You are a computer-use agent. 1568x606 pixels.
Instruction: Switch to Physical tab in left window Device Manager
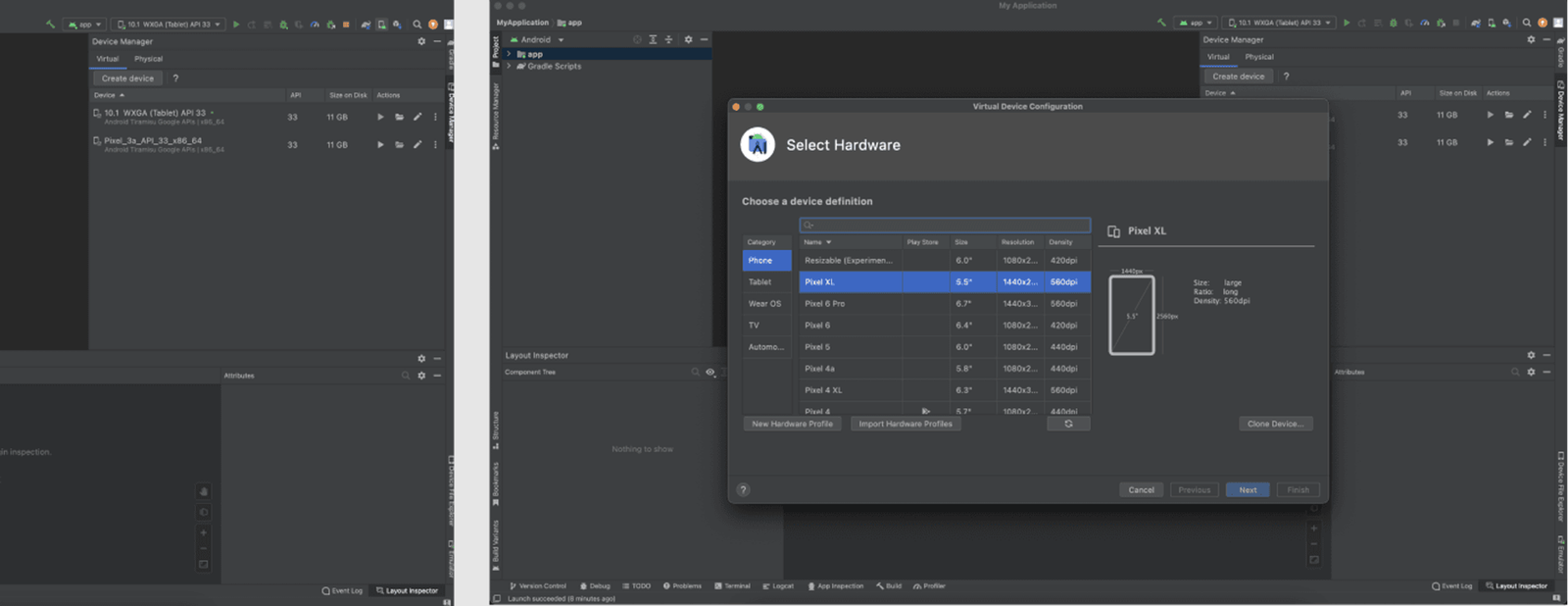pyautogui.click(x=148, y=59)
